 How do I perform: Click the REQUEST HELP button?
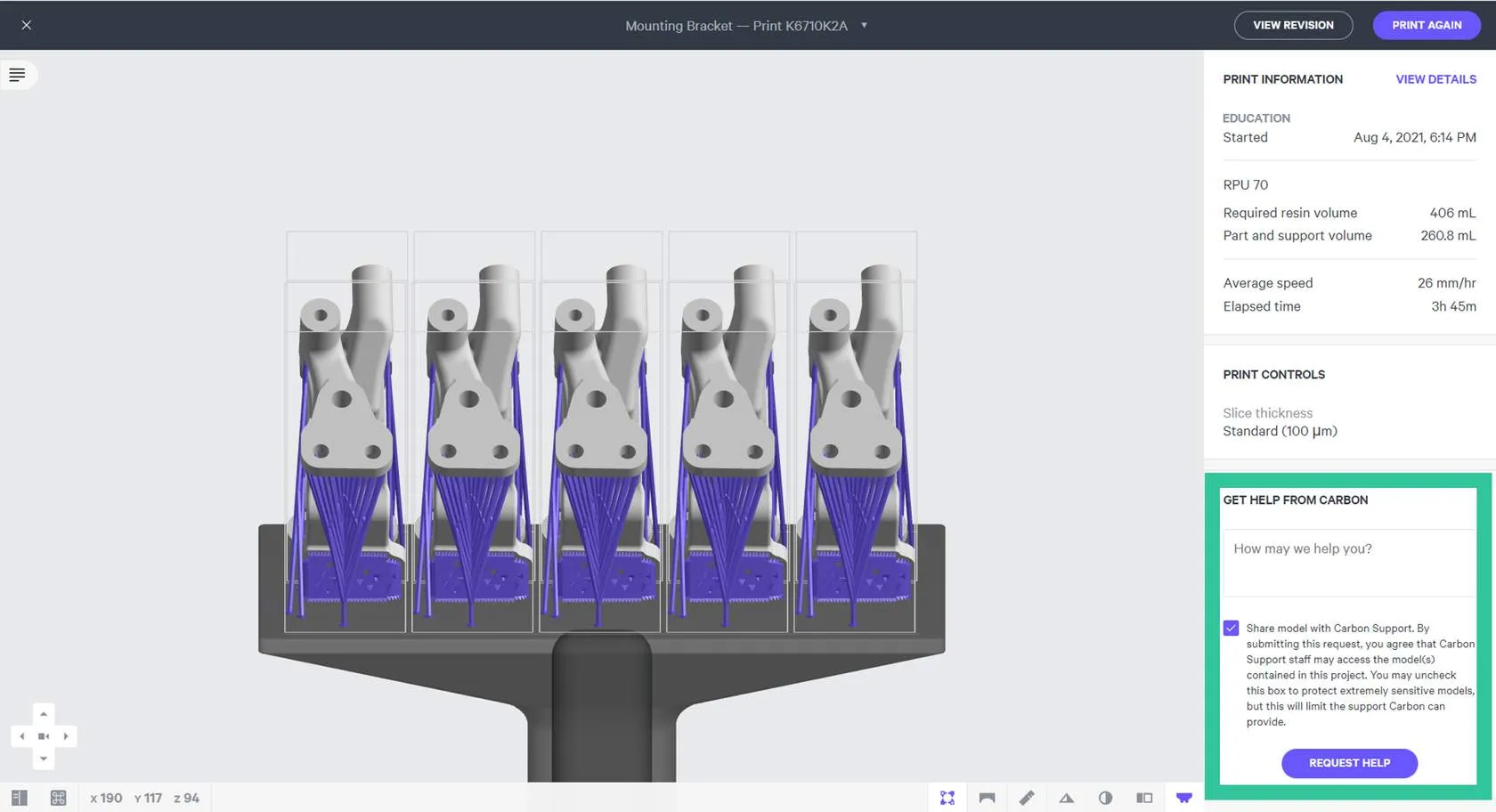click(x=1349, y=763)
